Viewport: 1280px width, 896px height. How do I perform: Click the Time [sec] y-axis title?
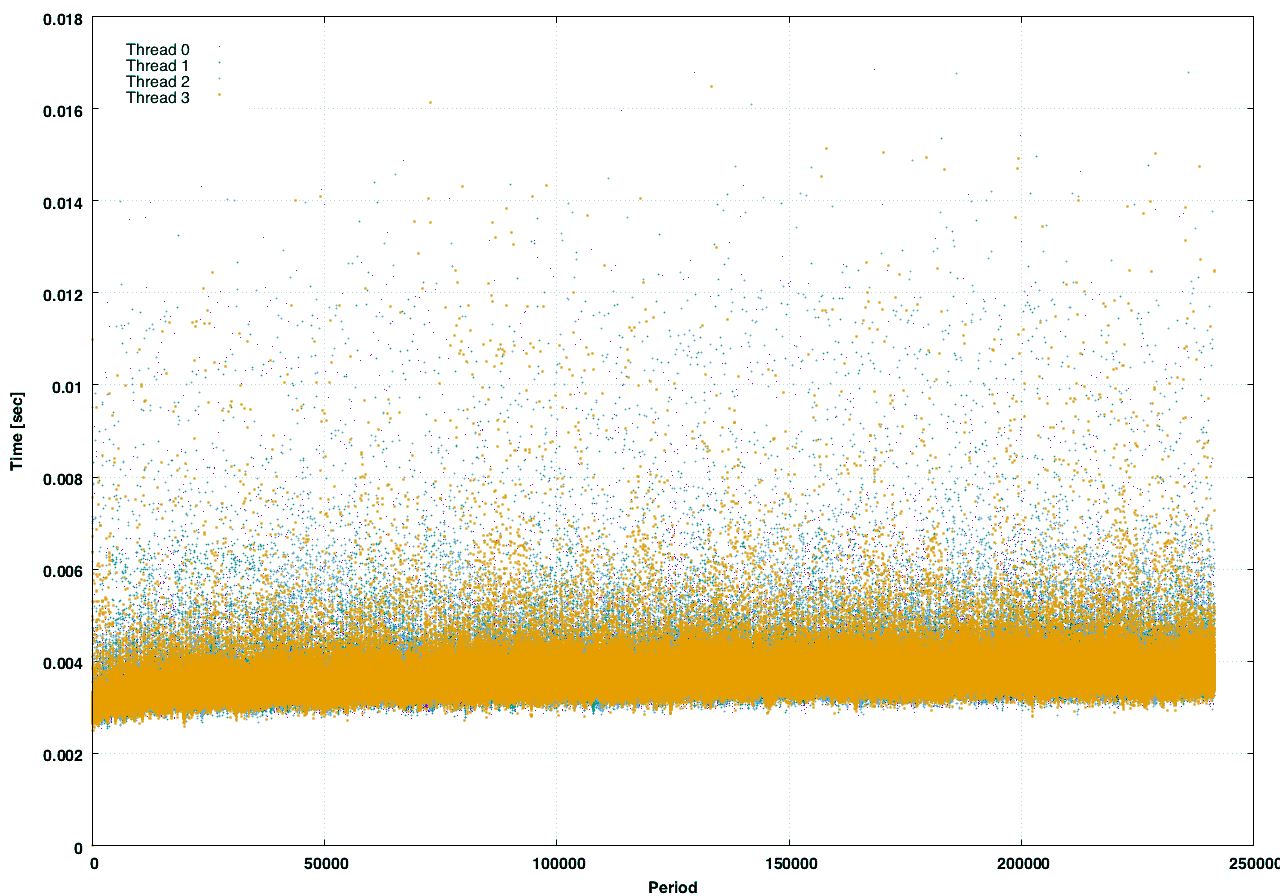click(17, 432)
